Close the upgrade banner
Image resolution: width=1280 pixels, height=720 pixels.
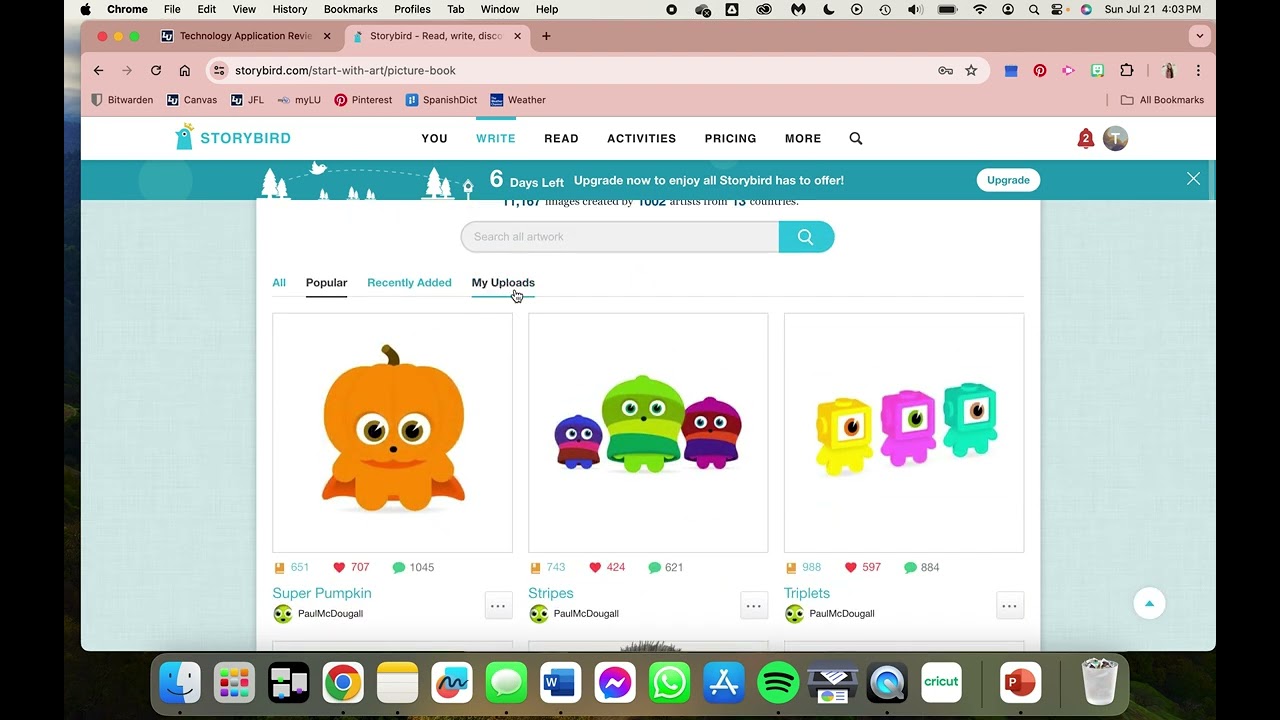click(1193, 179)
